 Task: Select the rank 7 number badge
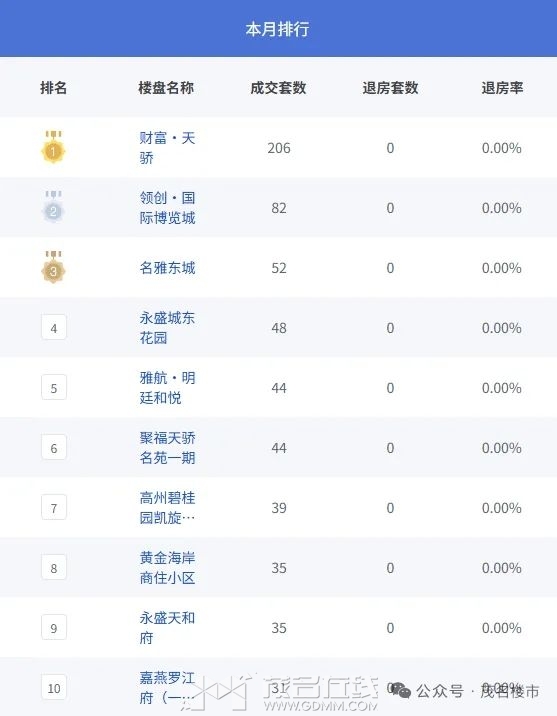(54, 507)
